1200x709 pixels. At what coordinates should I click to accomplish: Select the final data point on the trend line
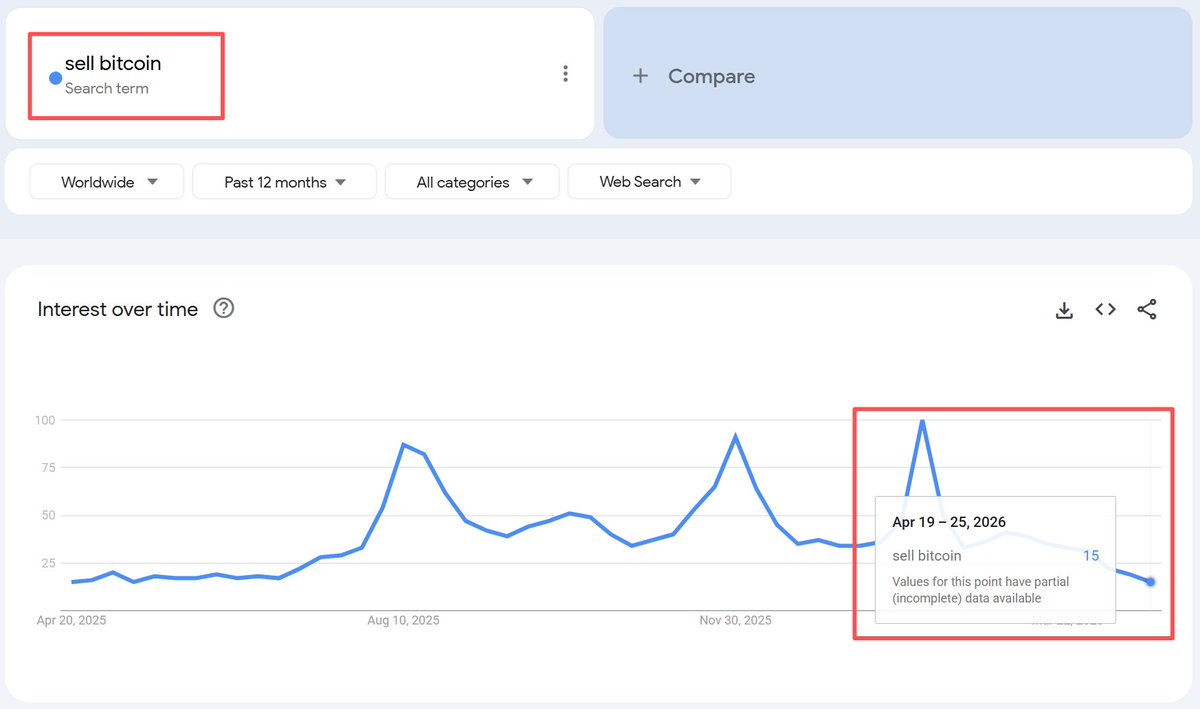pyautogui.click(x=1149, y=581)
